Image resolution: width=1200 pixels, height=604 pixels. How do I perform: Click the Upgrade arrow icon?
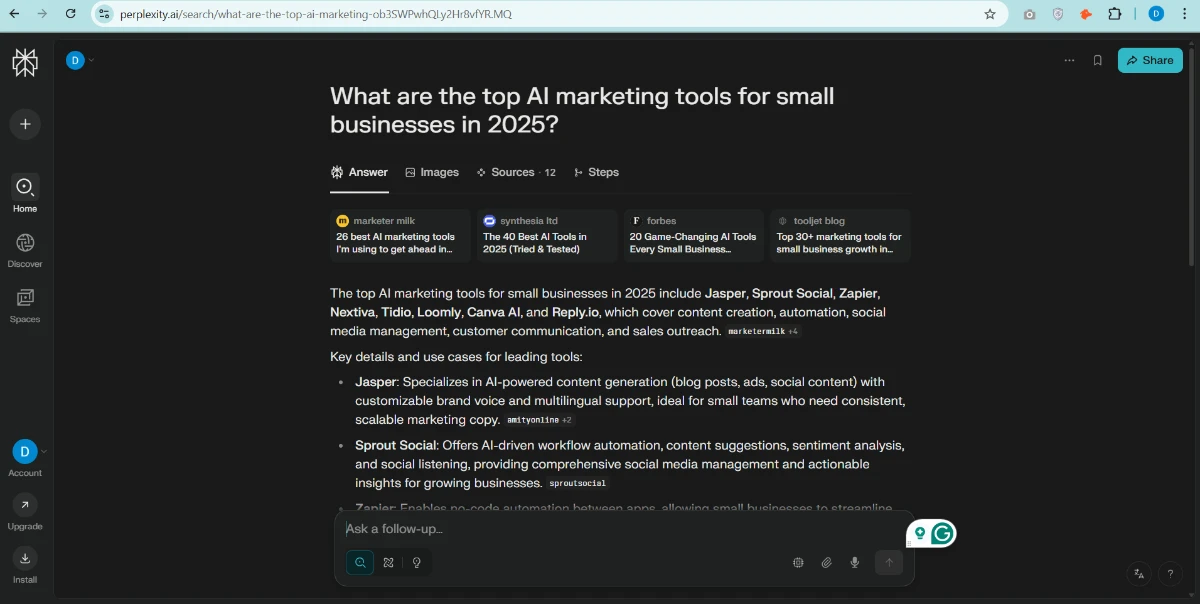[25, 505]
